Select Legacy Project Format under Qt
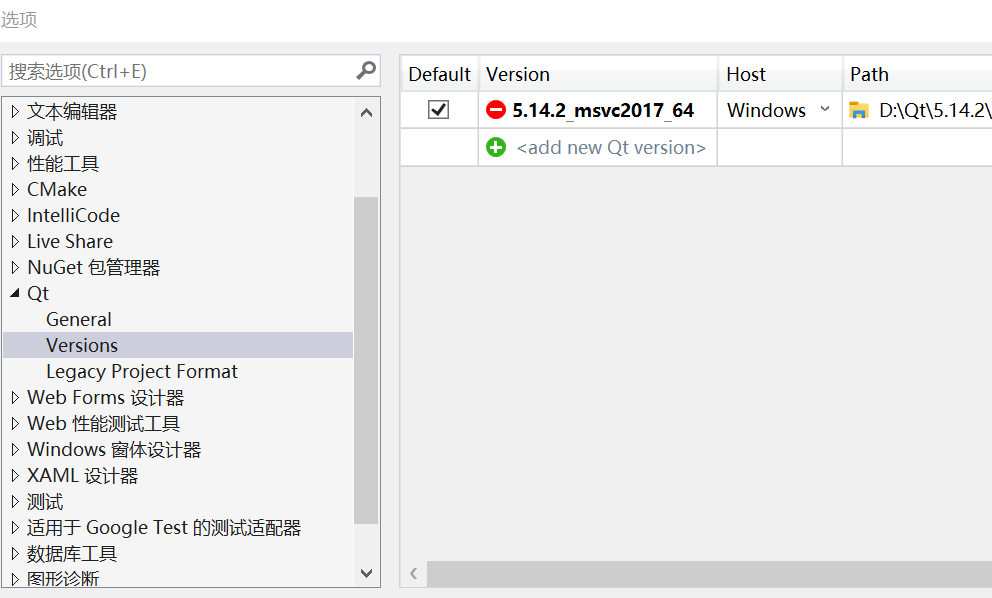The image size is (992, 598). 141,371
